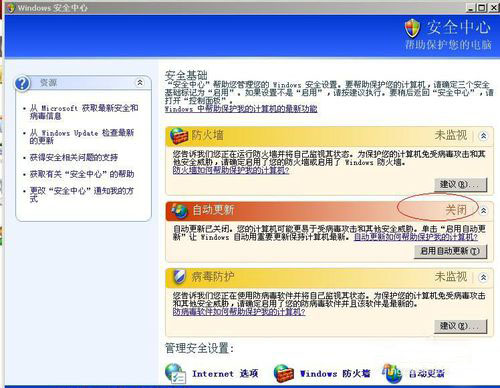Click the 启用自动更新 button
500x388 pixels.
point(451,251)
